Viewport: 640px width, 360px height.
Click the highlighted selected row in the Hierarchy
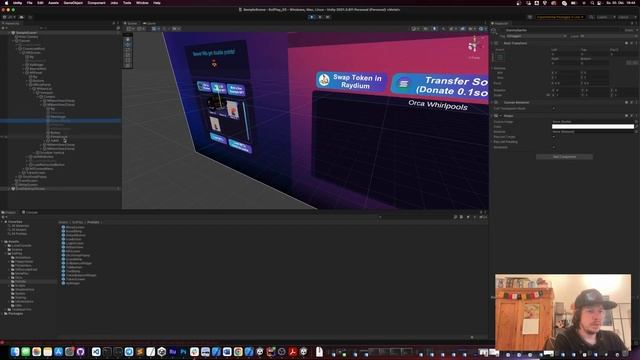(60, 121)
